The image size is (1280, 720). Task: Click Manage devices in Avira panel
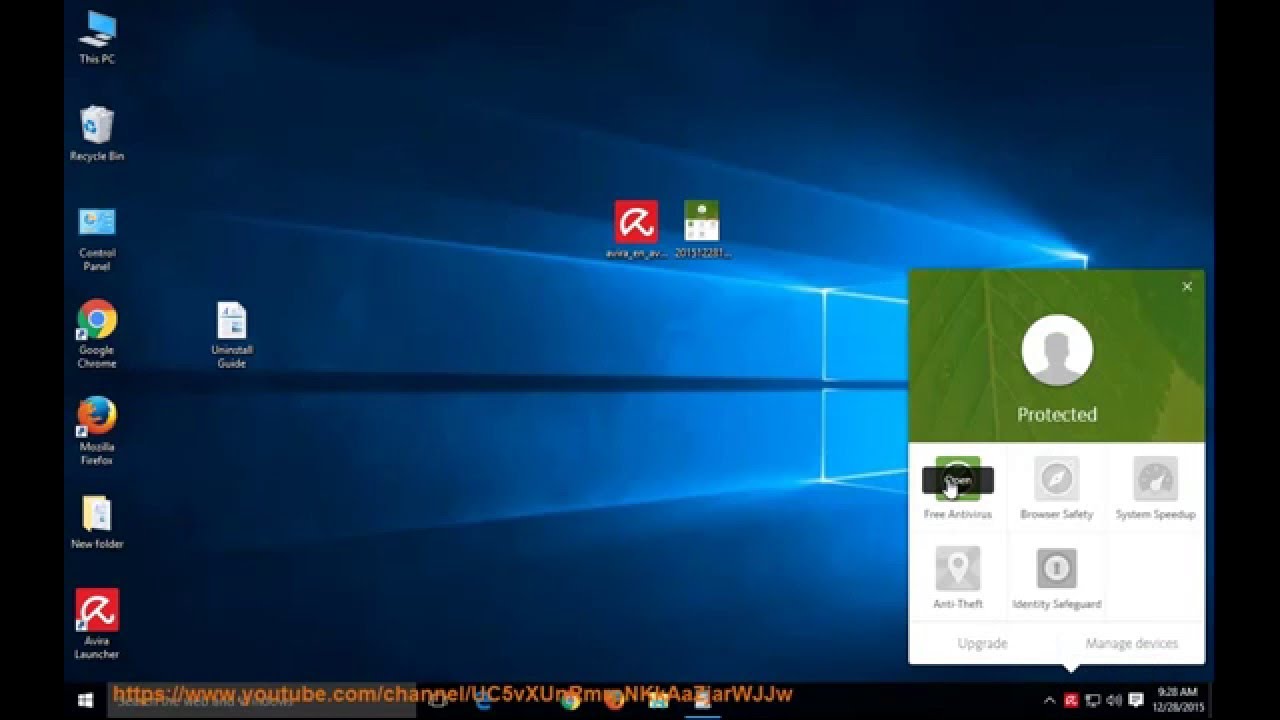(x=1132, y=643)
